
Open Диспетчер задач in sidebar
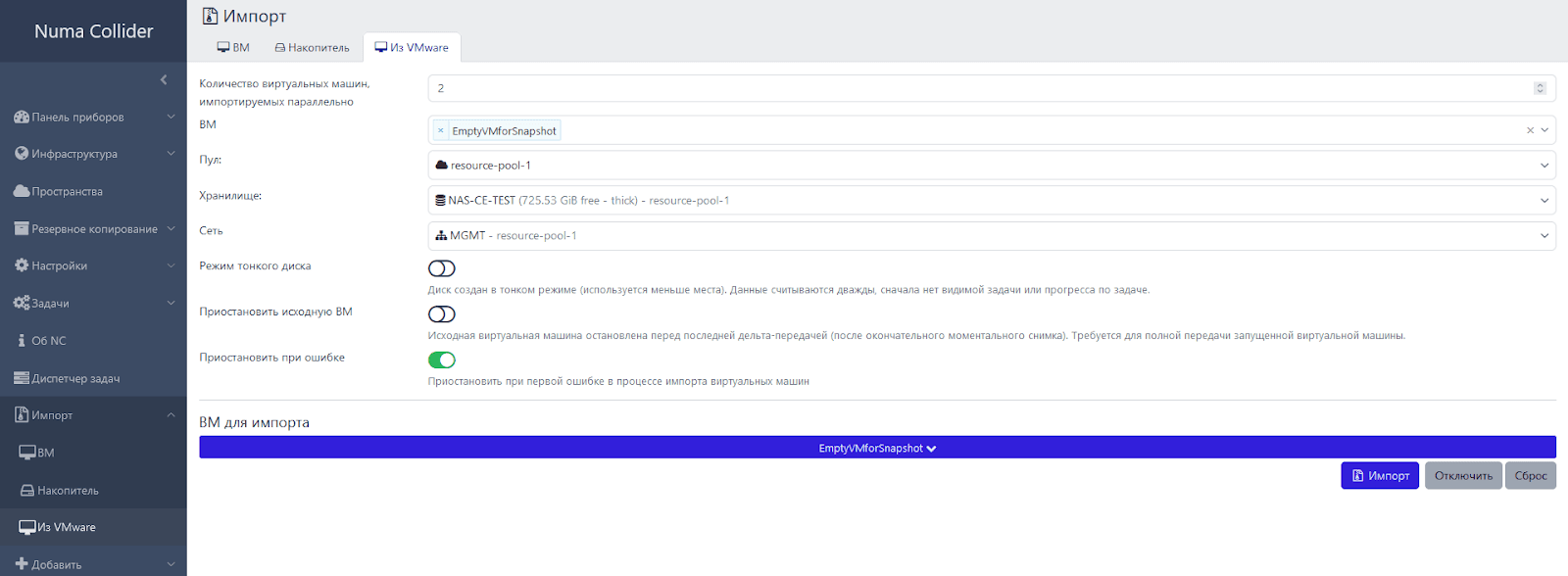75,378
